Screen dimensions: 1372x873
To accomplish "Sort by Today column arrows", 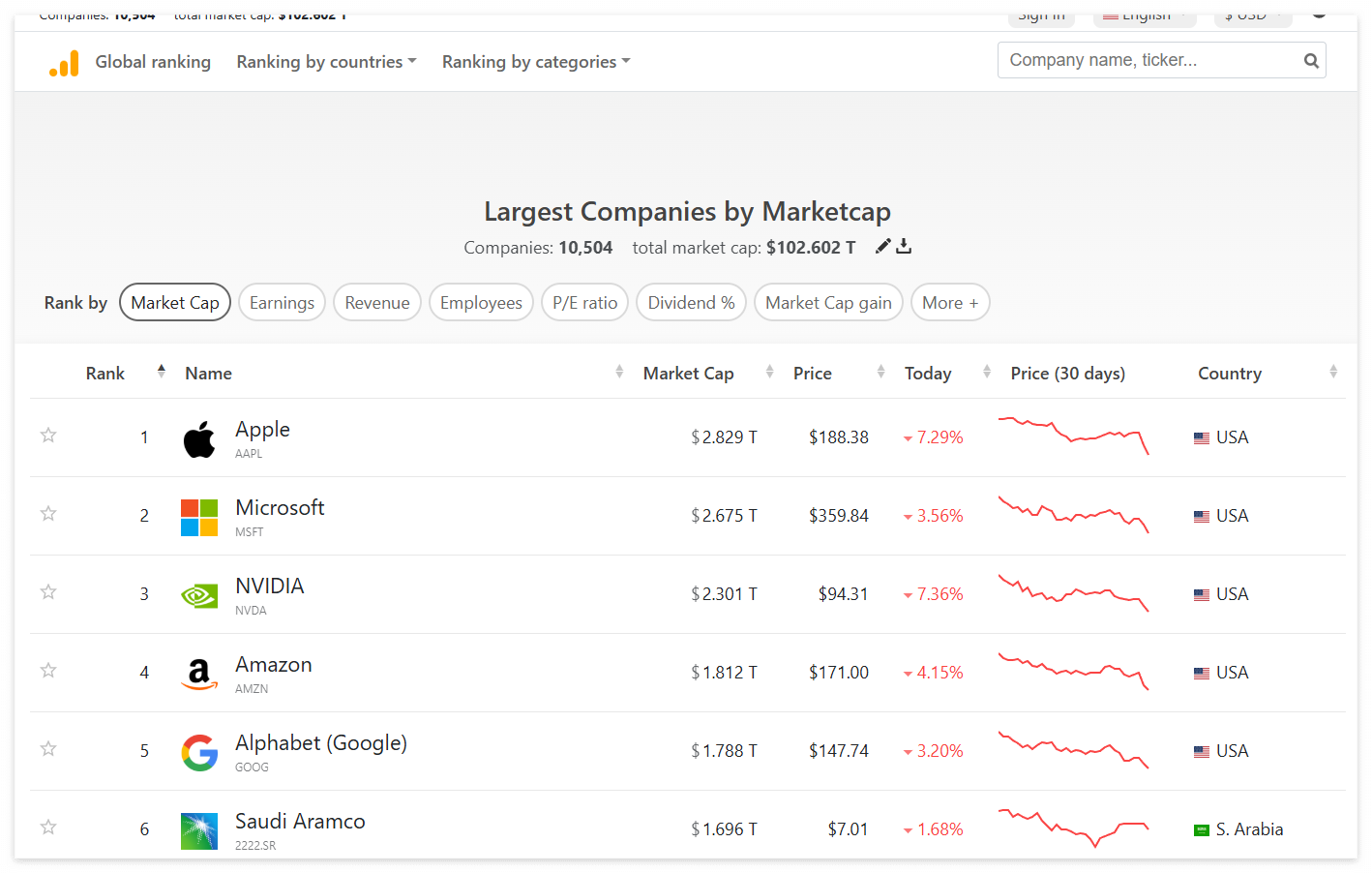I will 987,372.
